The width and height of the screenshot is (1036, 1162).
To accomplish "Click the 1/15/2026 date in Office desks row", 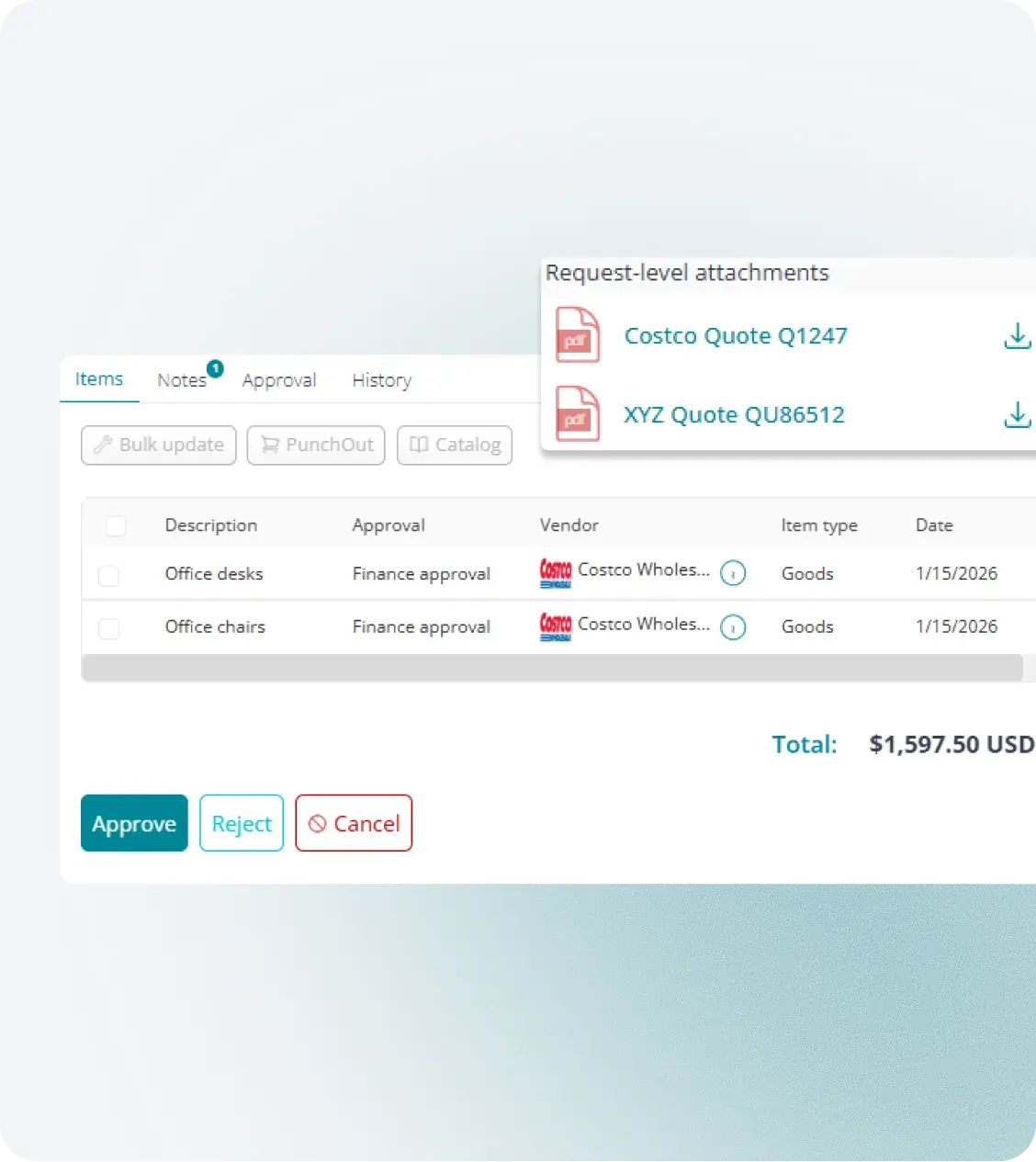I will 956,573.
